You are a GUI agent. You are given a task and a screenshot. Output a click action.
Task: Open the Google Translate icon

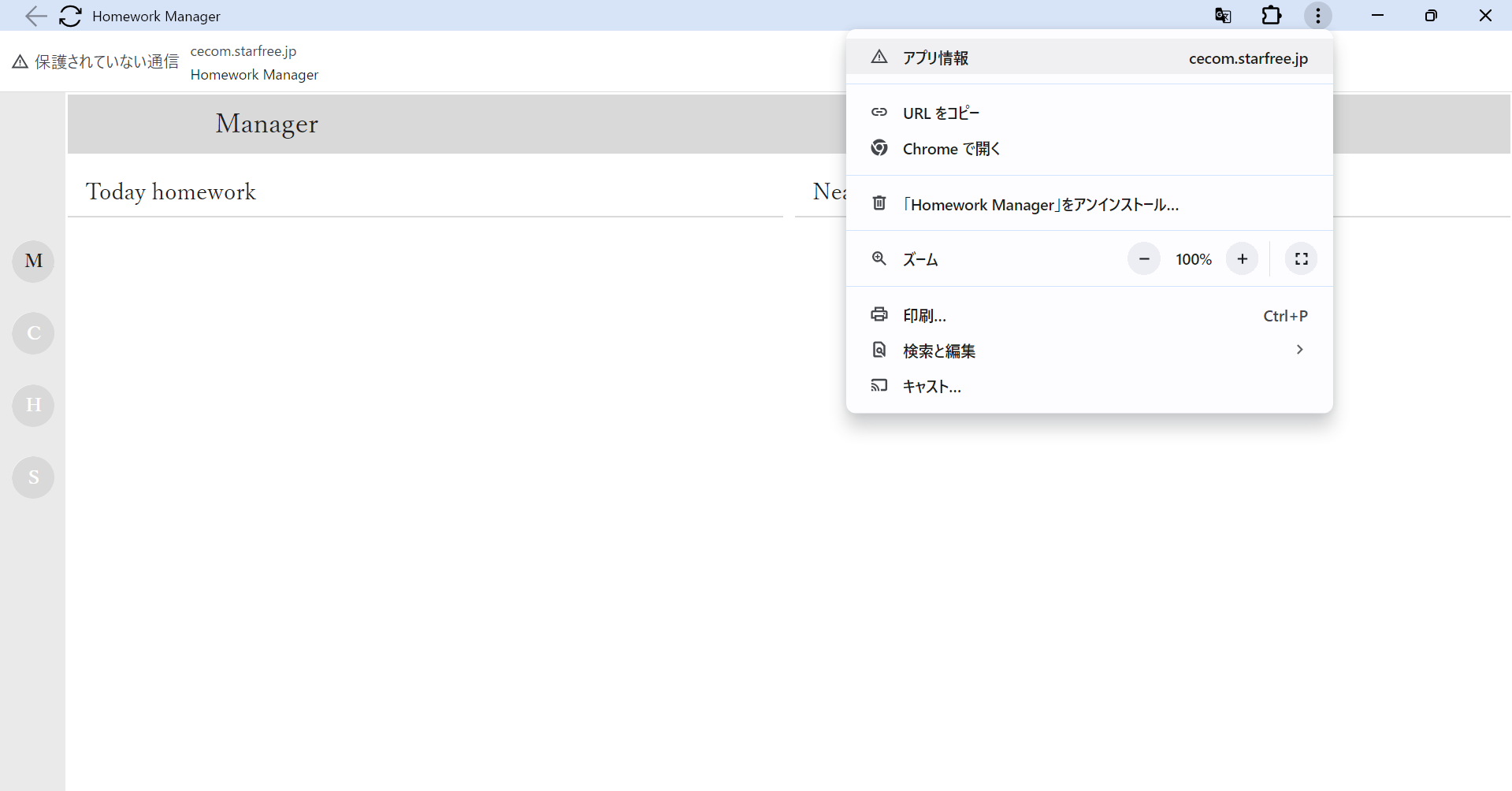(1223, 16)
